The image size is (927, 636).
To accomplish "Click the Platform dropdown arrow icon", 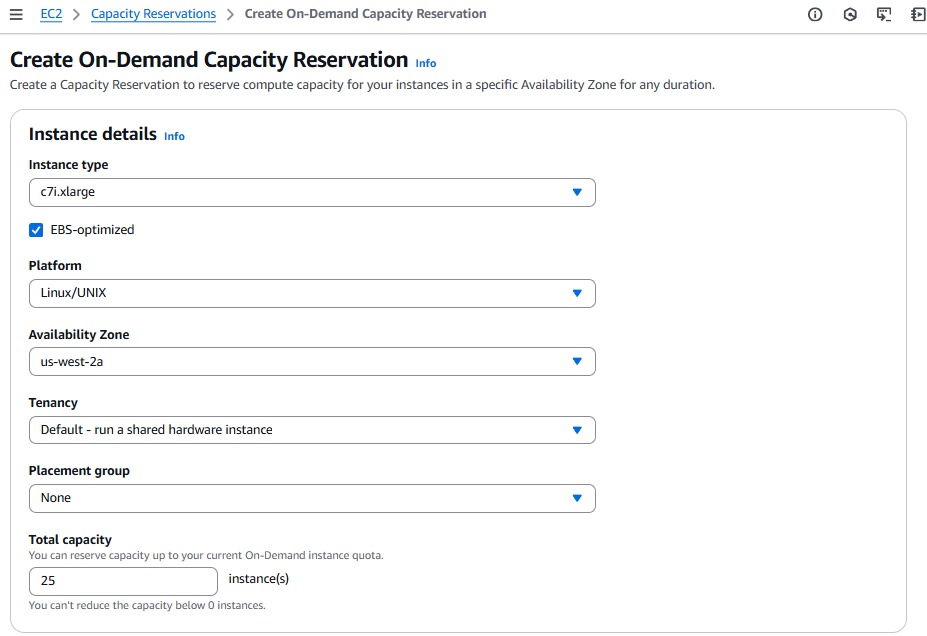I will pos(577,293).
